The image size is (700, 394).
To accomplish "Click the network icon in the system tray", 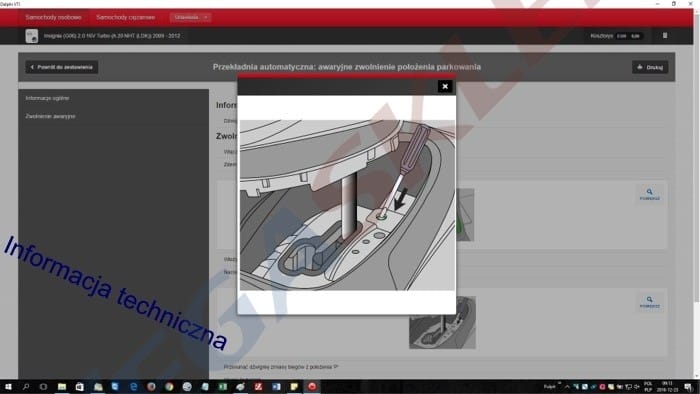I will (628, 387).
